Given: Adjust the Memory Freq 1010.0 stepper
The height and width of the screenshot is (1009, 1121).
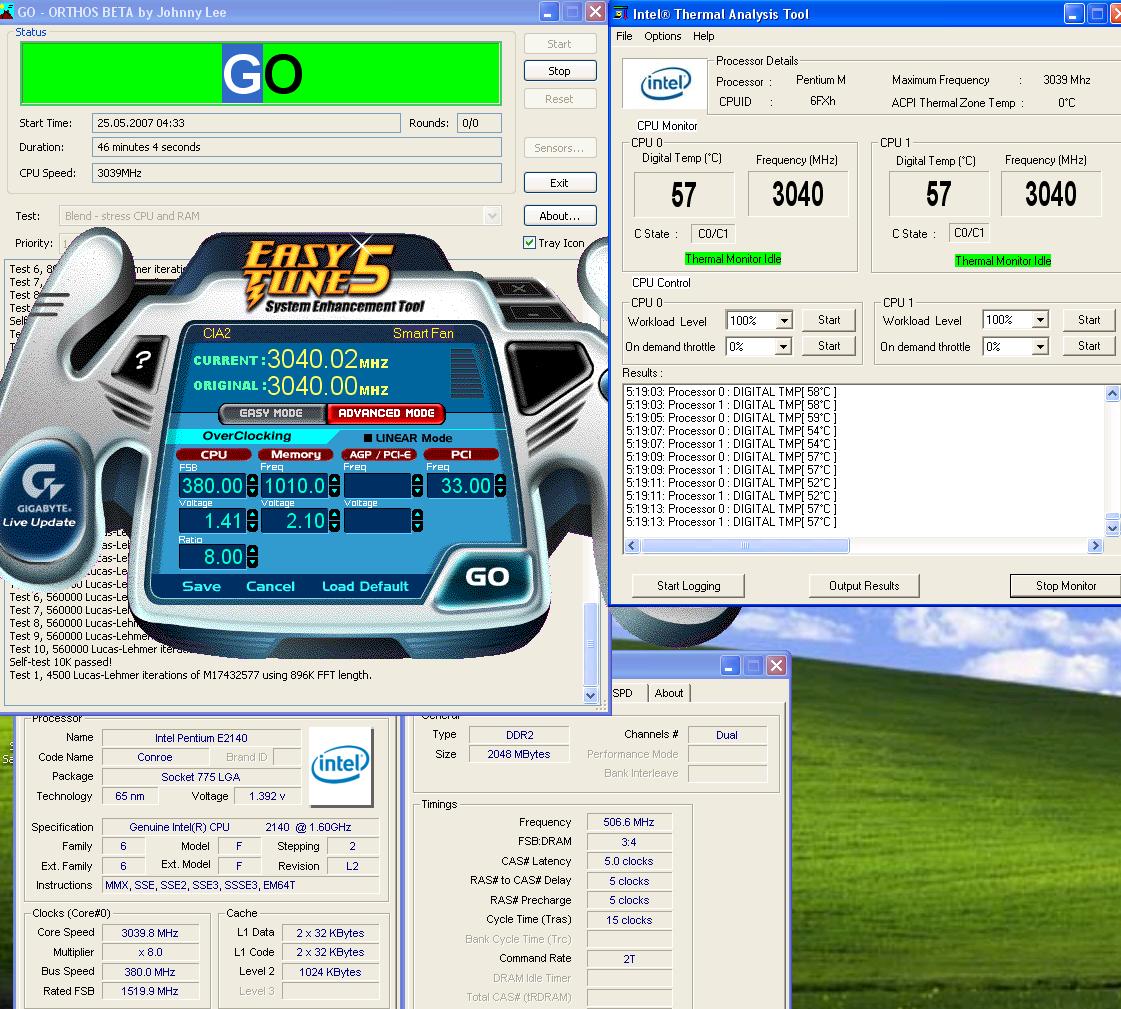Looking at the screenshot, I should coord(335,486).
